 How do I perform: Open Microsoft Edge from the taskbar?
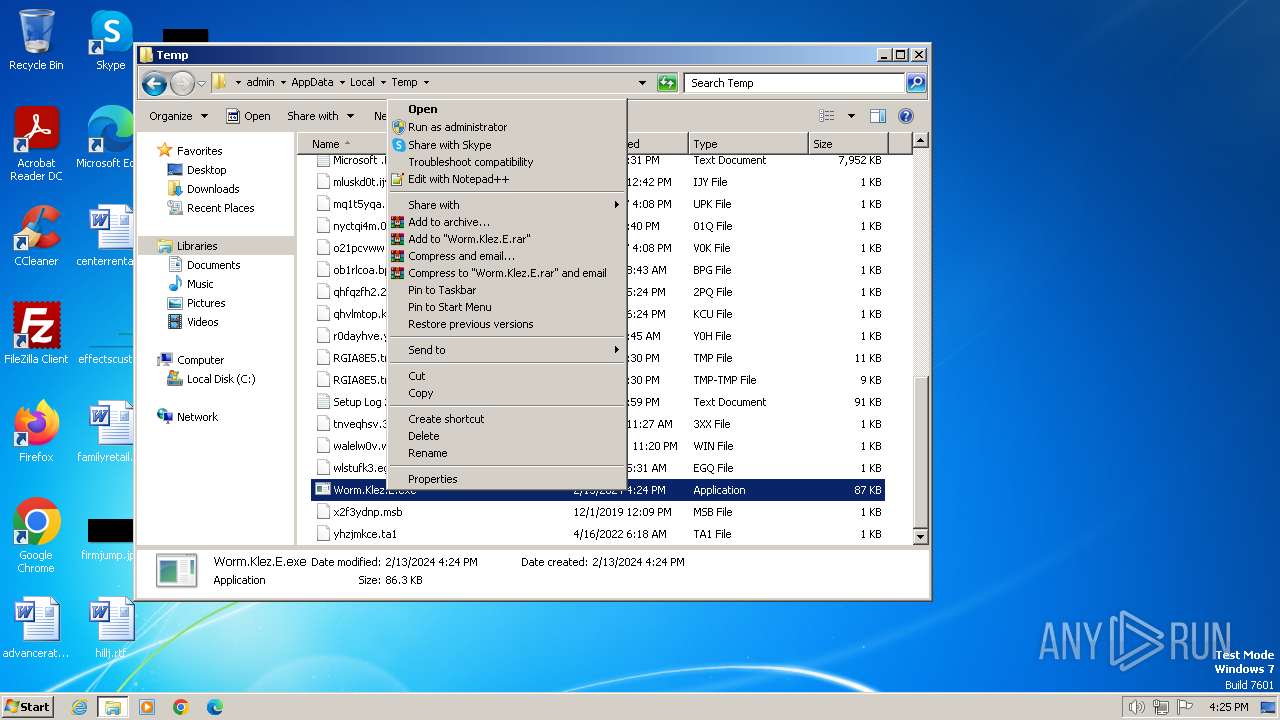point(215,707)
